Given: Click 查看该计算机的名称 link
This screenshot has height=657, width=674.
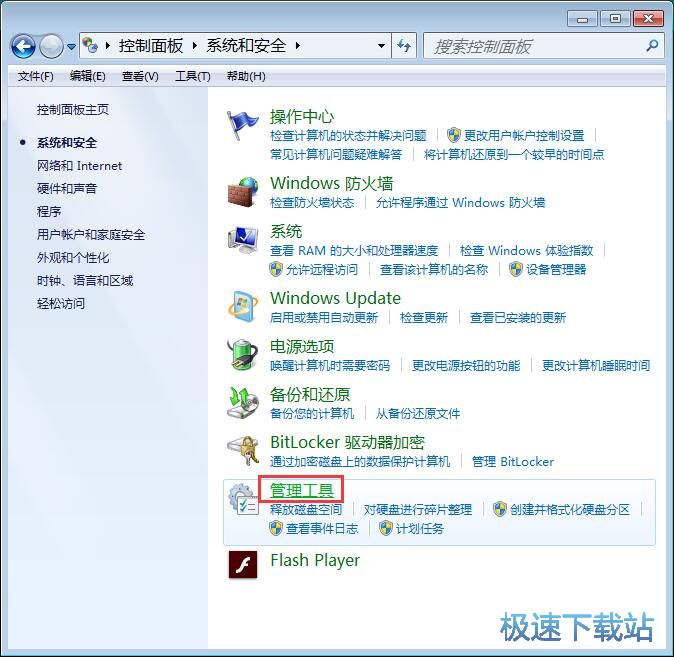Looking at the screenshot, I should pos(434,270).
